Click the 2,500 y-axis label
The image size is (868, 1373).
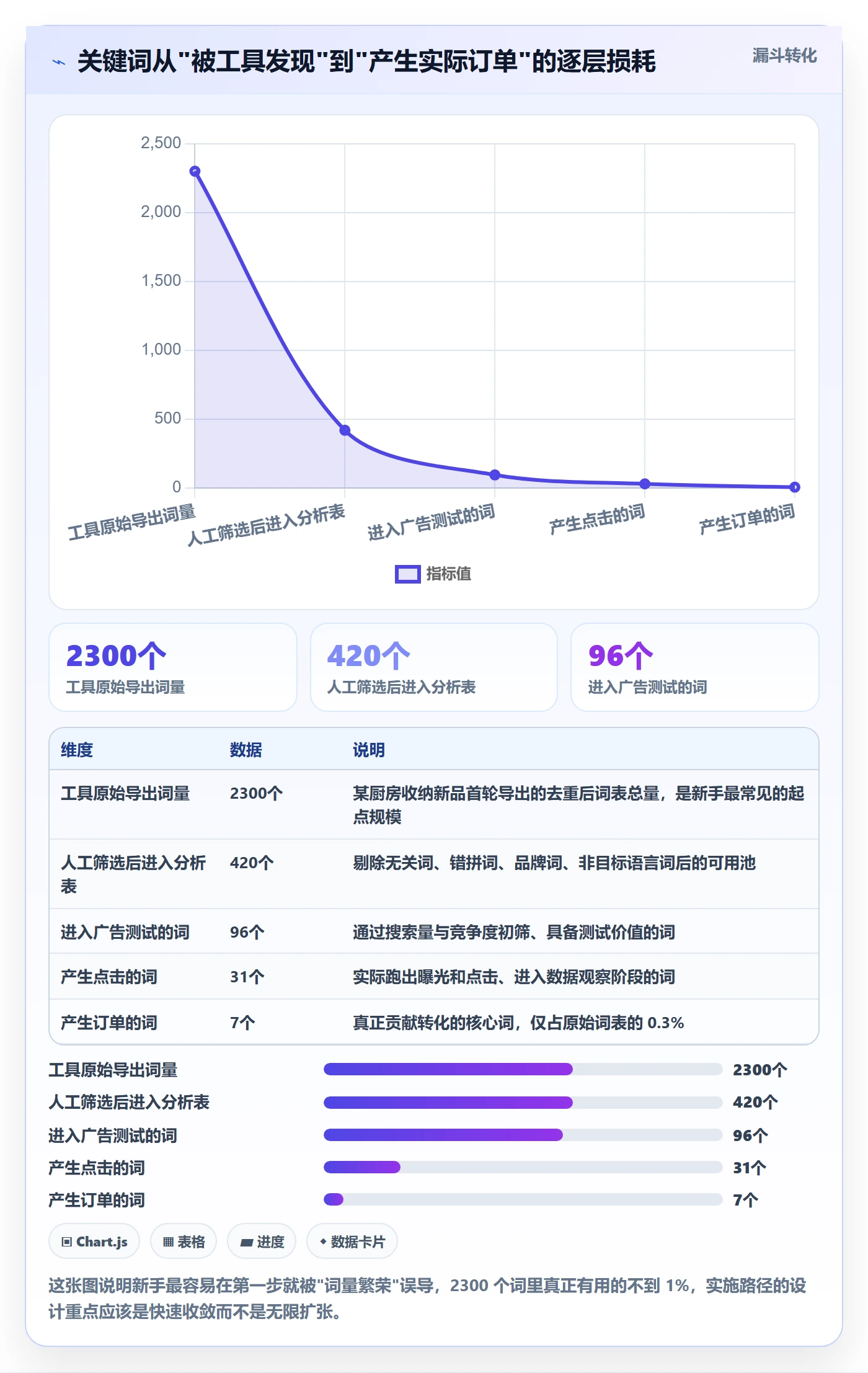pyautogui.click(x=161, y=143)
